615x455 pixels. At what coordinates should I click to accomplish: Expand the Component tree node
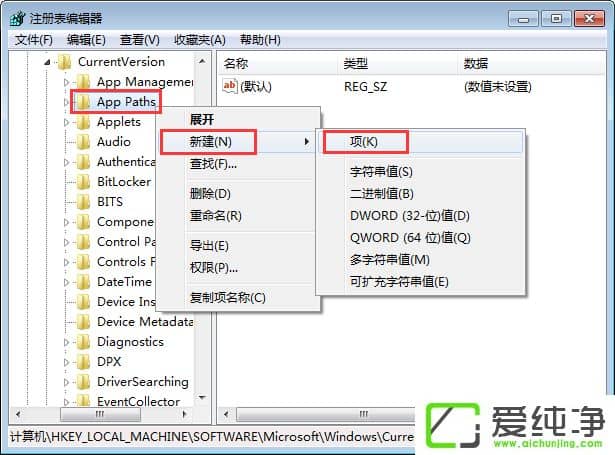coord(66,222)
